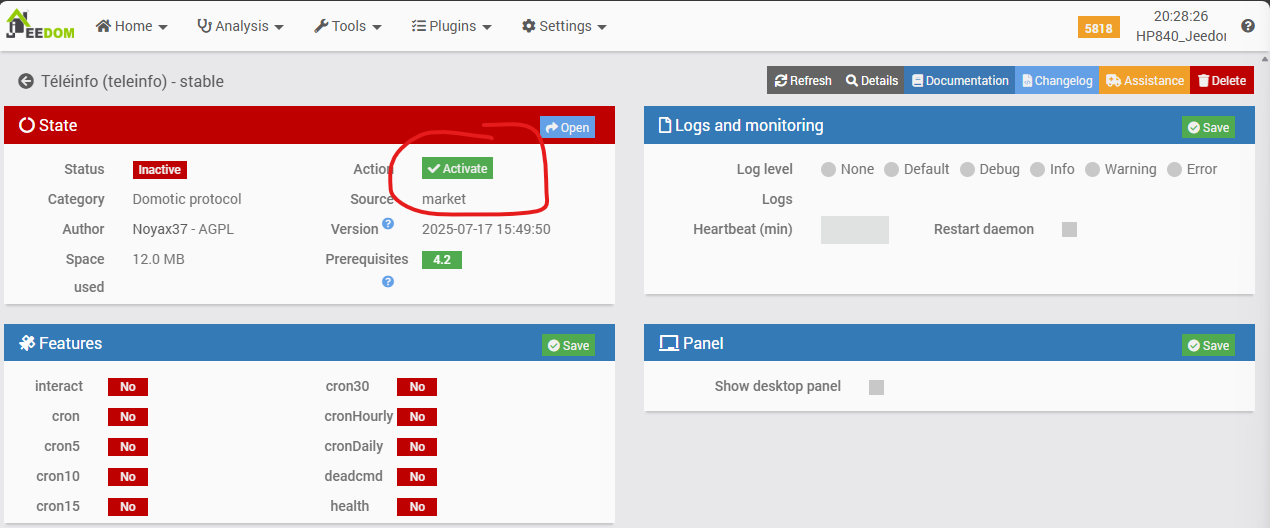1270x528 pixels.
Task: Click the help question mark icon
Action: coord(1247,26)
